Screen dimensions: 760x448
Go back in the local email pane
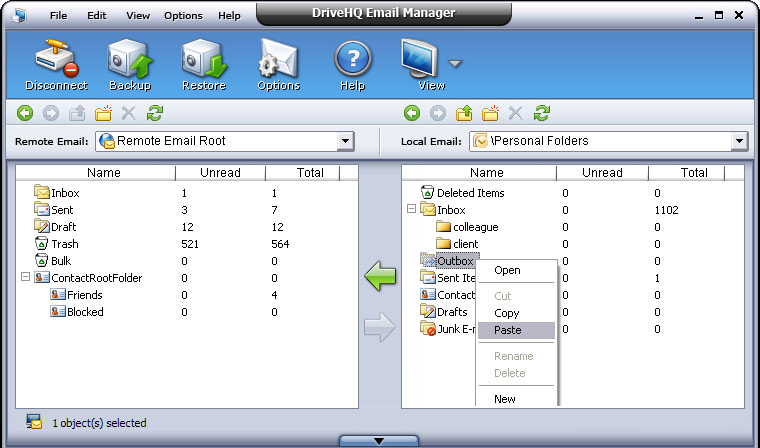click(412, 113)
